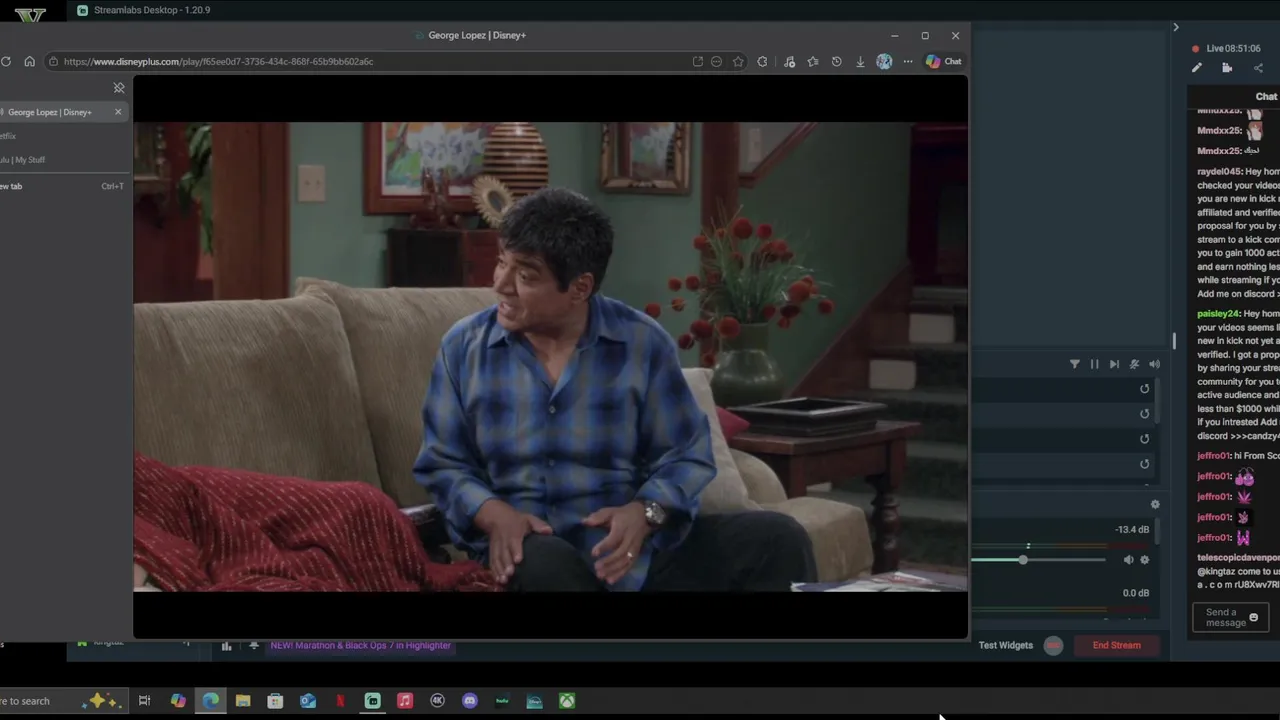Open link in app icon in address bar
This screenshot has width=1280, height=720.
(698, 62)
